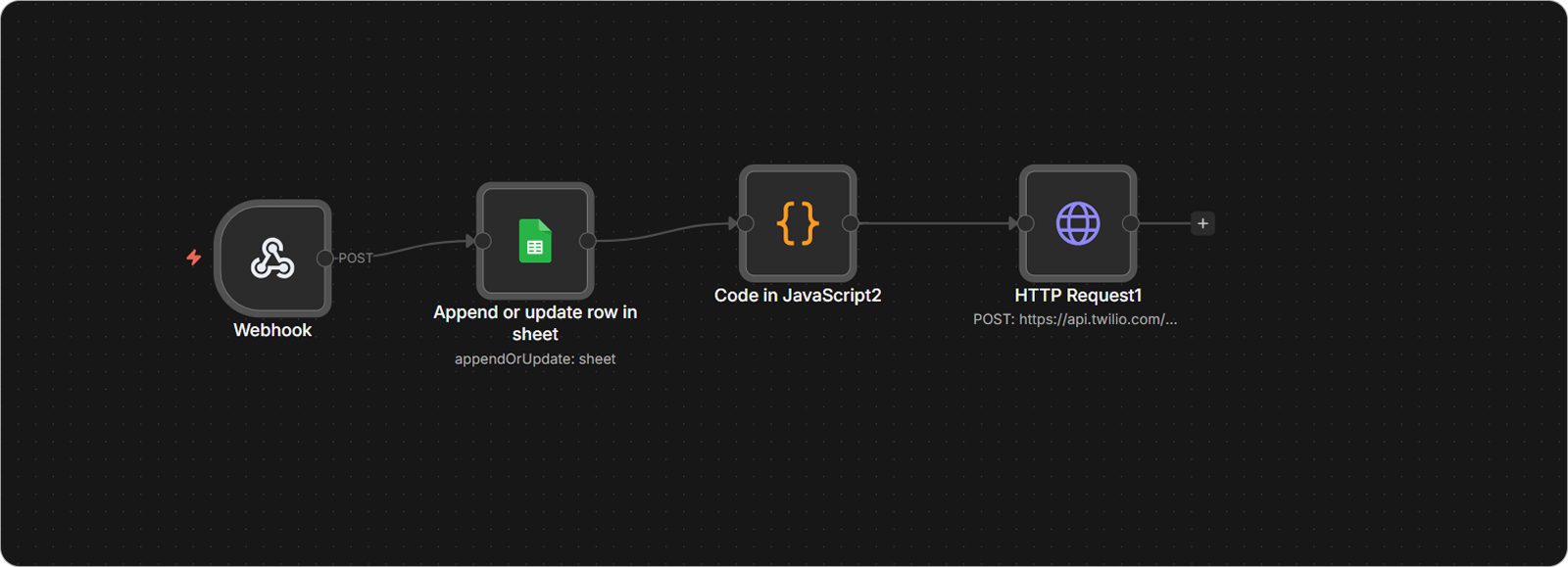Screen dimensions: 1568x567
Task: Click the "HTTP Request1" name label
Action: point(1078,295)
